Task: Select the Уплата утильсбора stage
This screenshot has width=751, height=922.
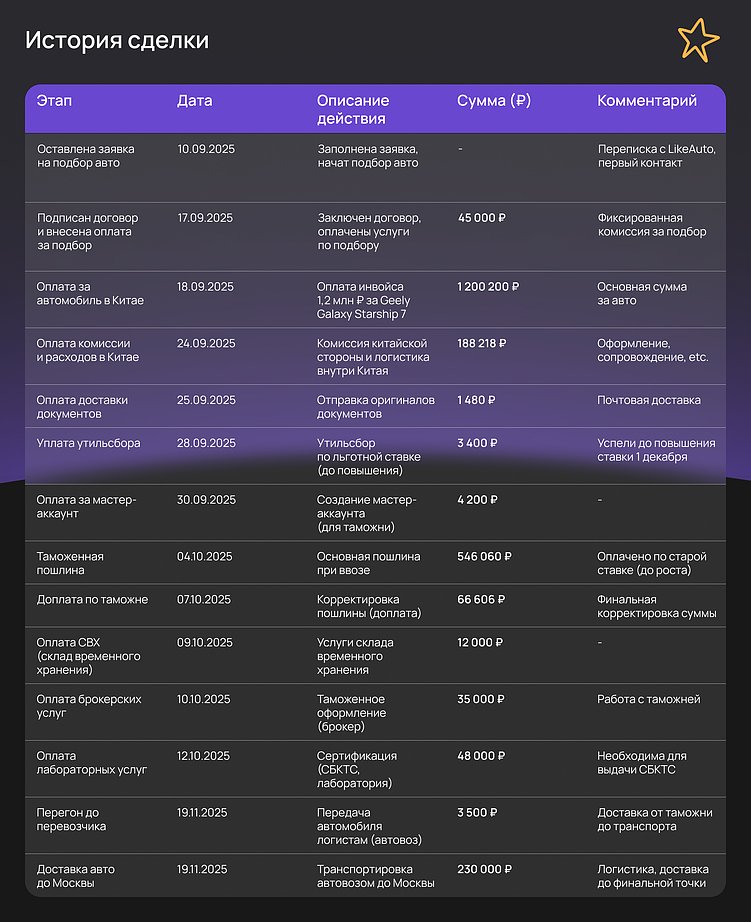Action: click(88, 443)
